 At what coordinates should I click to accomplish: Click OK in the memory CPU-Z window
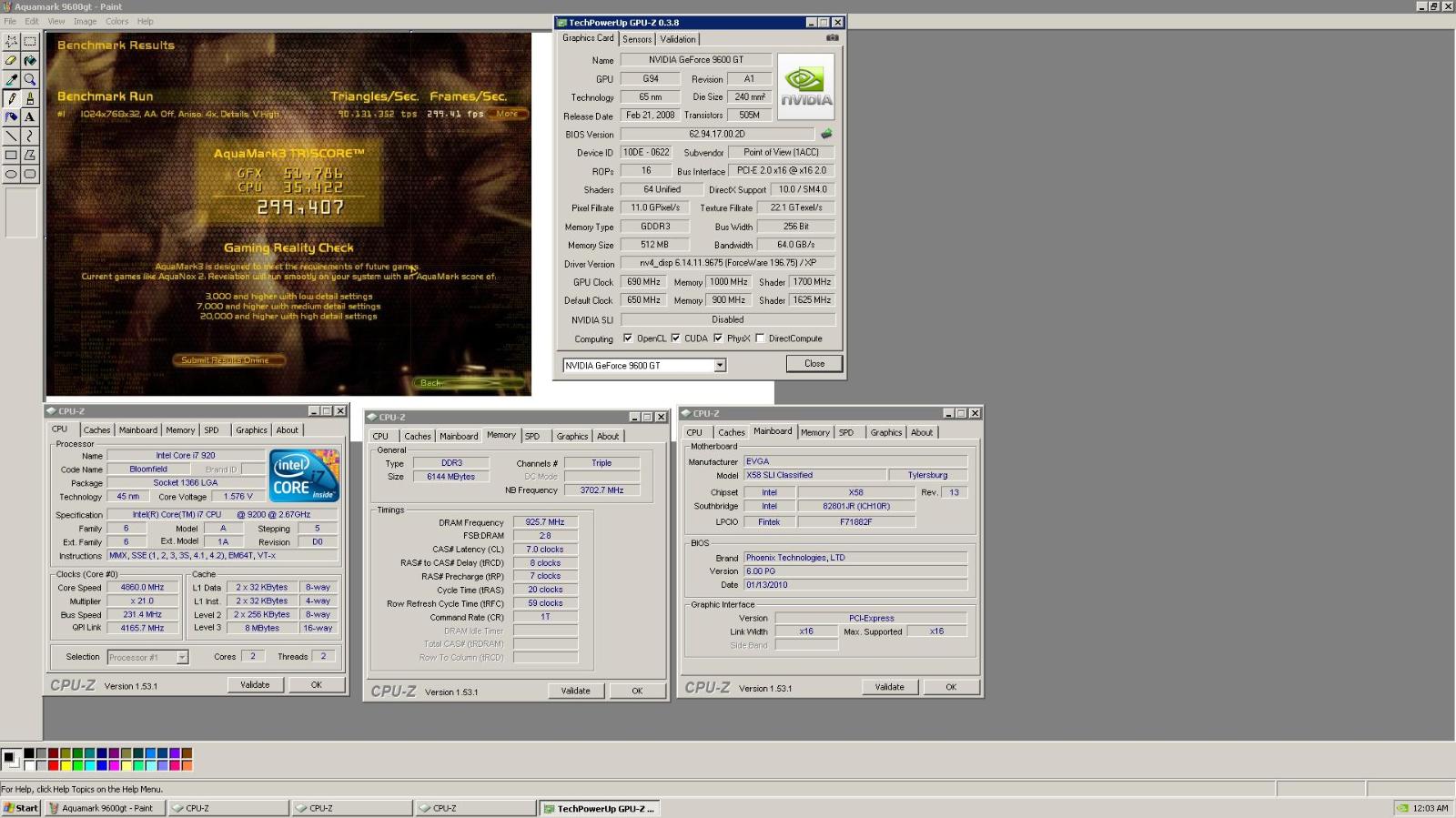click(x=637, y=691)
